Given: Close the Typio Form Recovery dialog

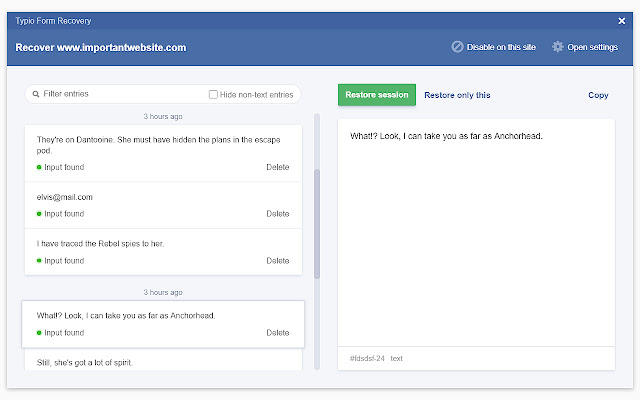Looking at the screenshot, I should [x=621, y=20].
